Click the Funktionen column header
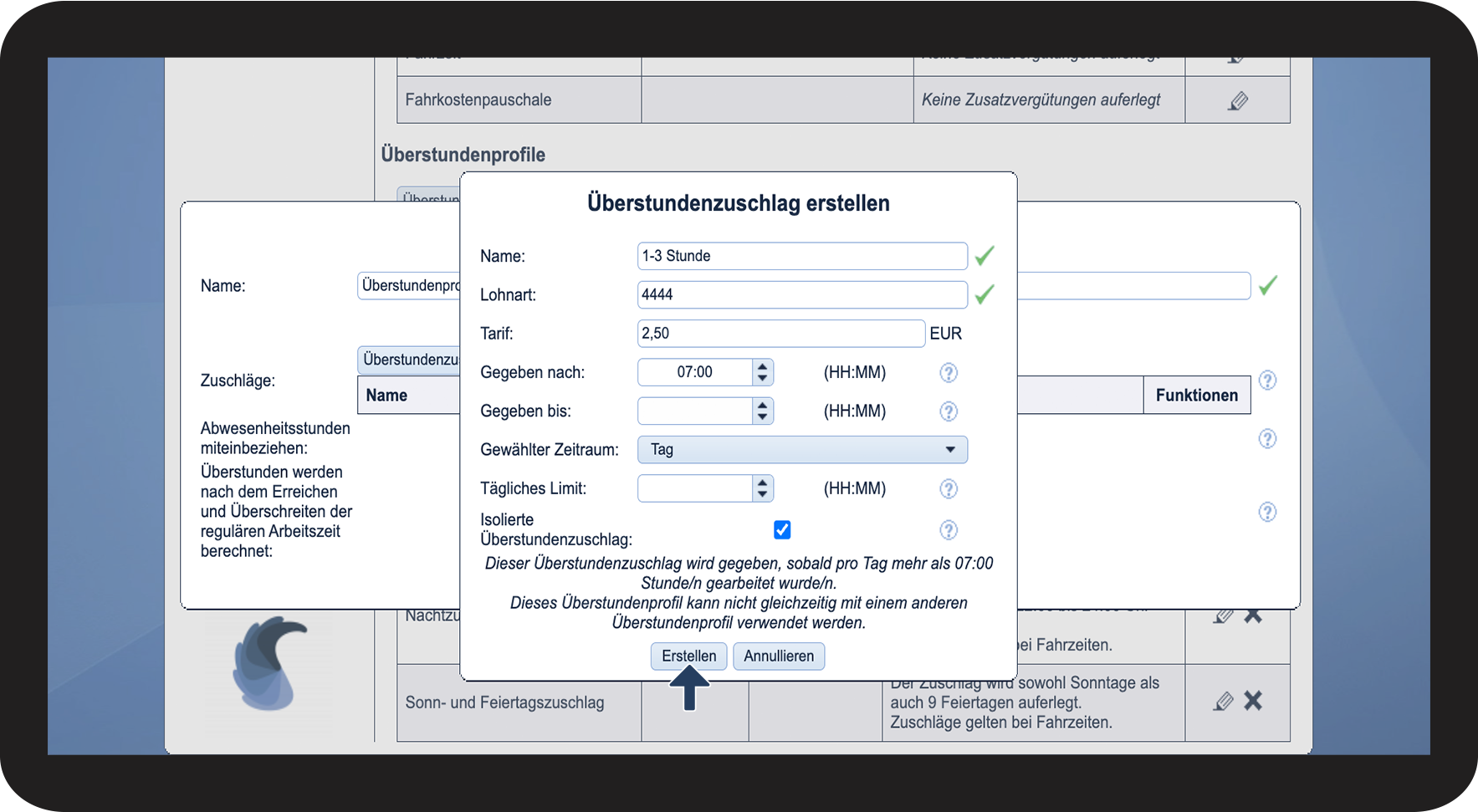Viewport: 1478px width, 812px height. pyautogui.click(x=1196, y=396)
